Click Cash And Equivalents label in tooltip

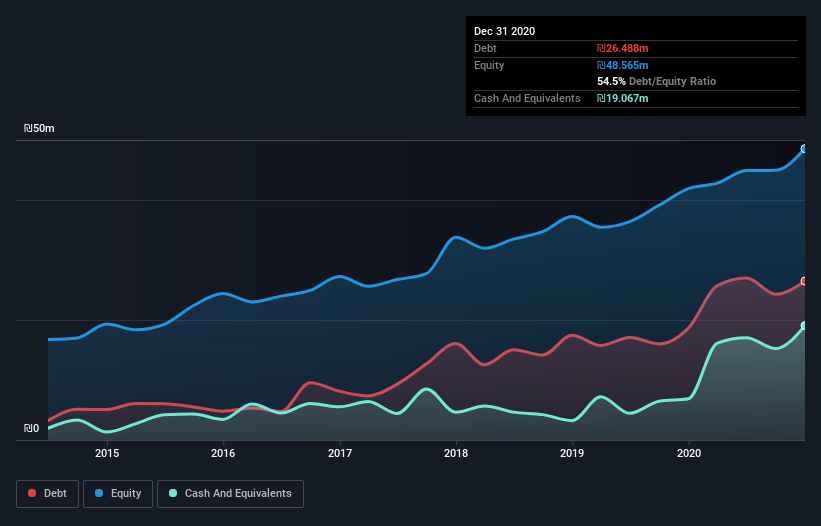point(527,98)
